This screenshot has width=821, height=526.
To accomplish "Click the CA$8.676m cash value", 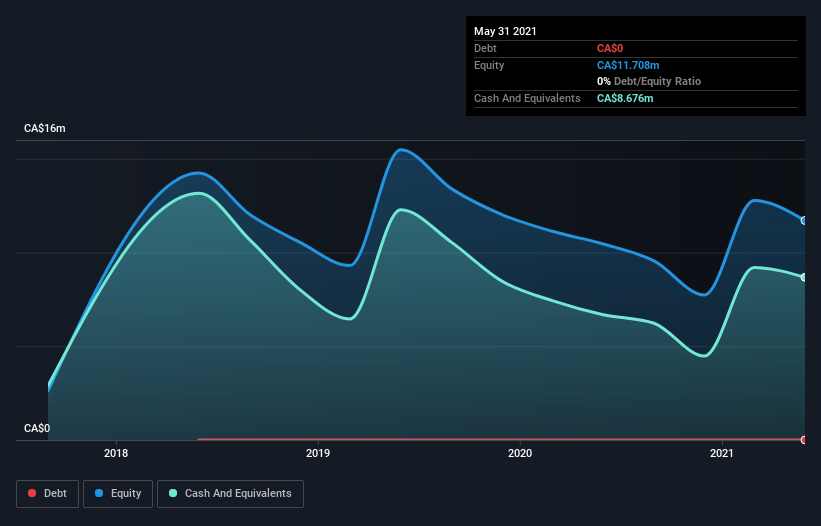I will 625,98.
